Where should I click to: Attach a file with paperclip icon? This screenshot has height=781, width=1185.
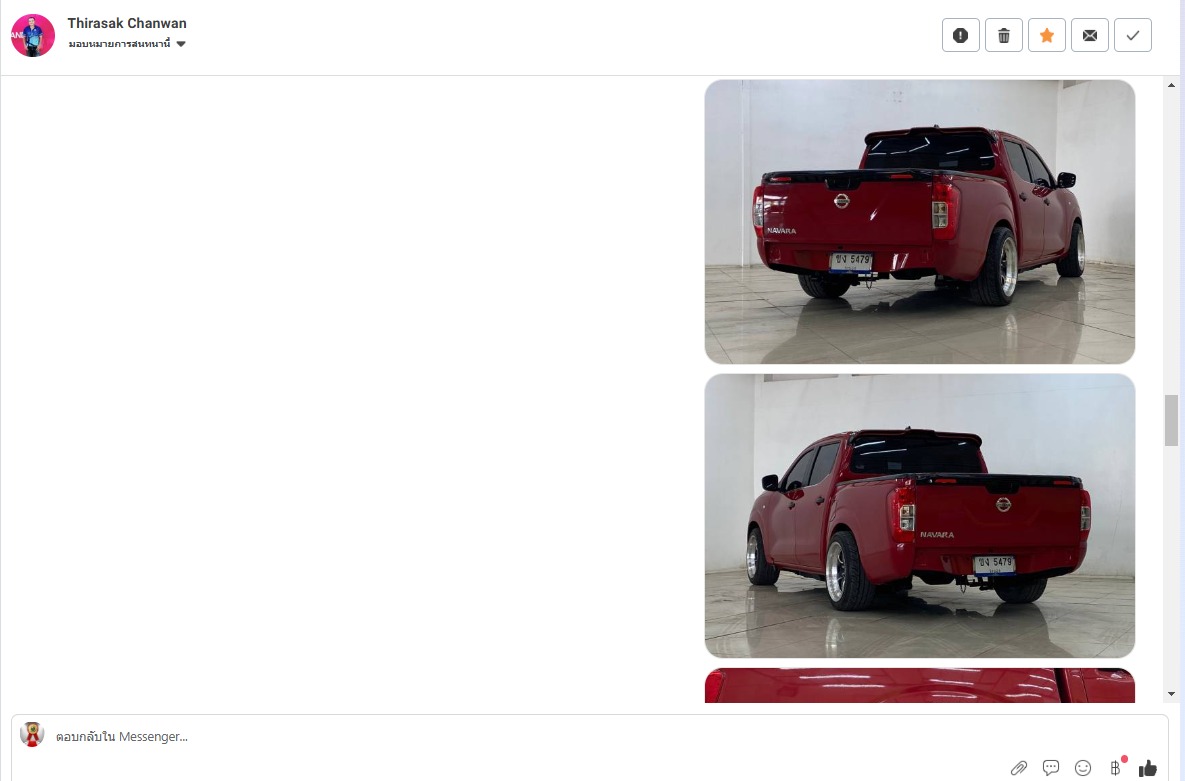[x=1019, y=768]
